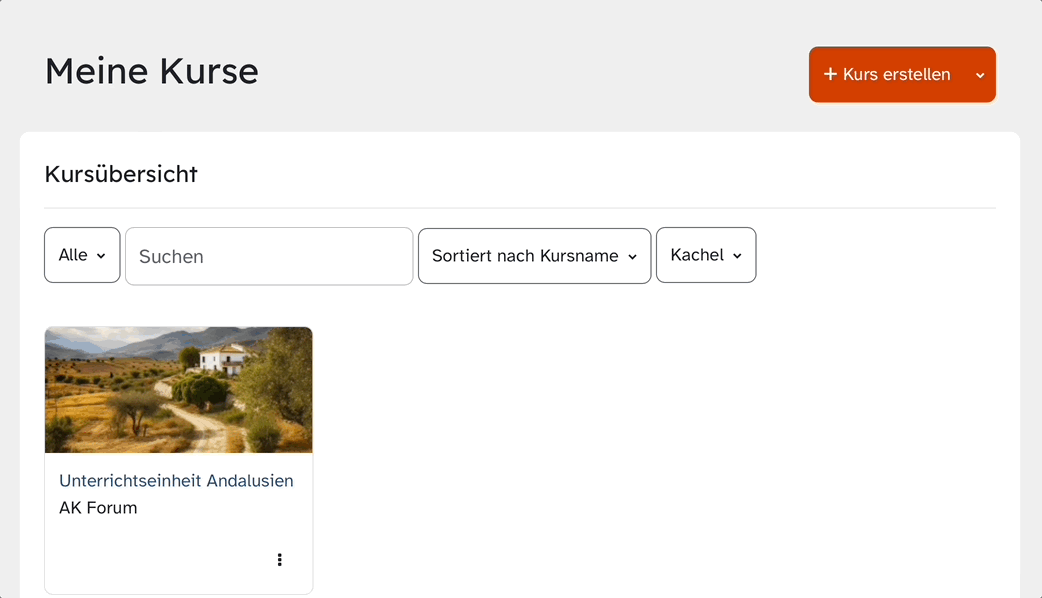Screen dimensions: 1042x598
Task: Click the AK Forum category text
Action: click(98, 508)
